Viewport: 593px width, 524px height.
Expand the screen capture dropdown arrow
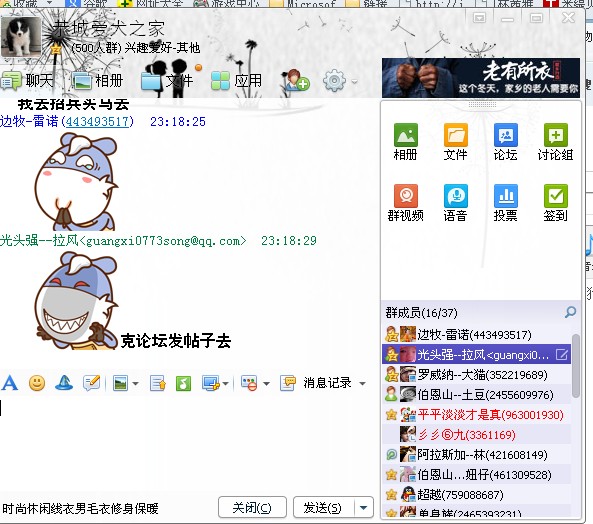click(x=226, y=384)
